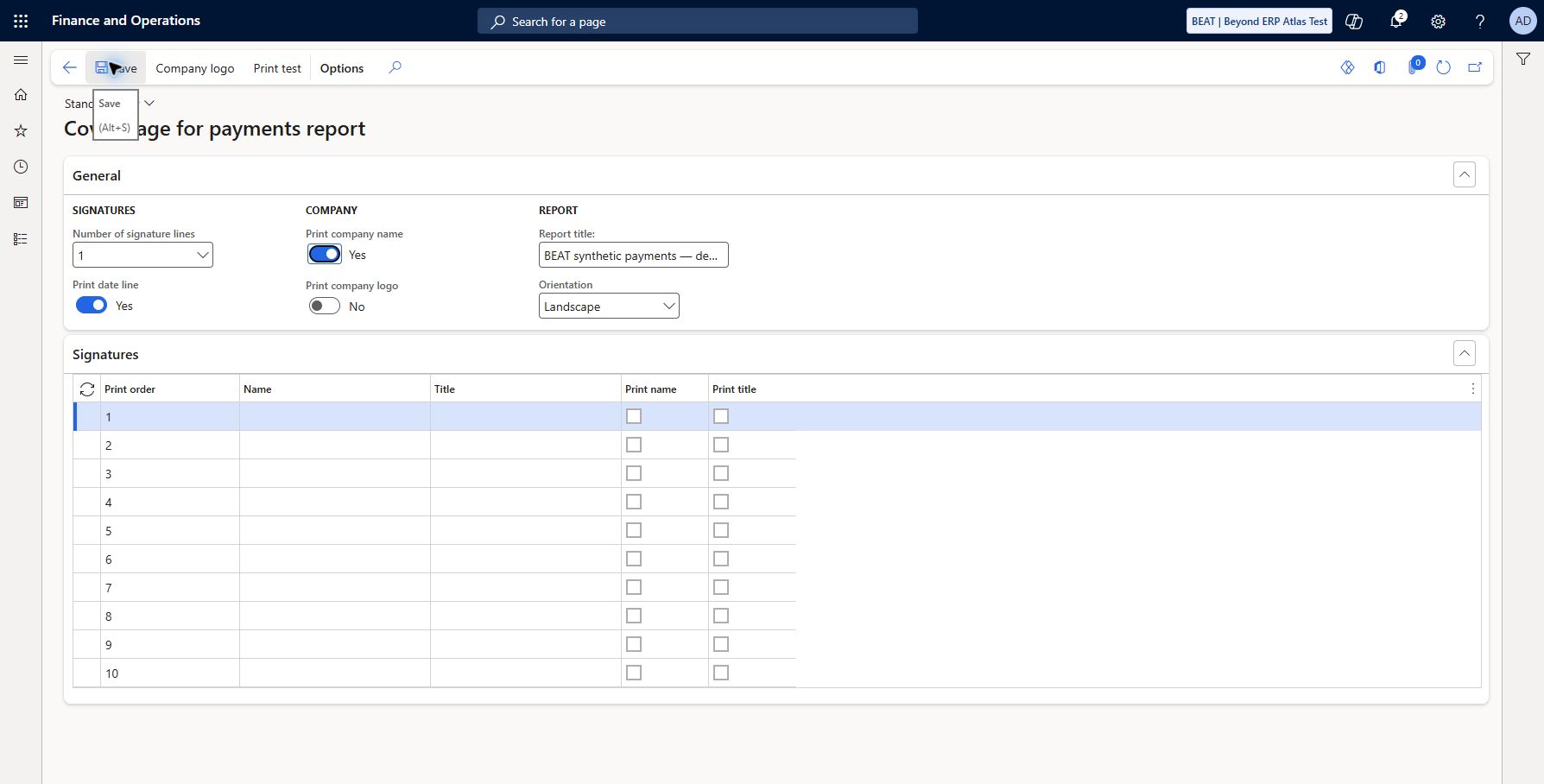Collapse the General section
This screenshot has width=1544, height=784.
(x=1465, y=174)
